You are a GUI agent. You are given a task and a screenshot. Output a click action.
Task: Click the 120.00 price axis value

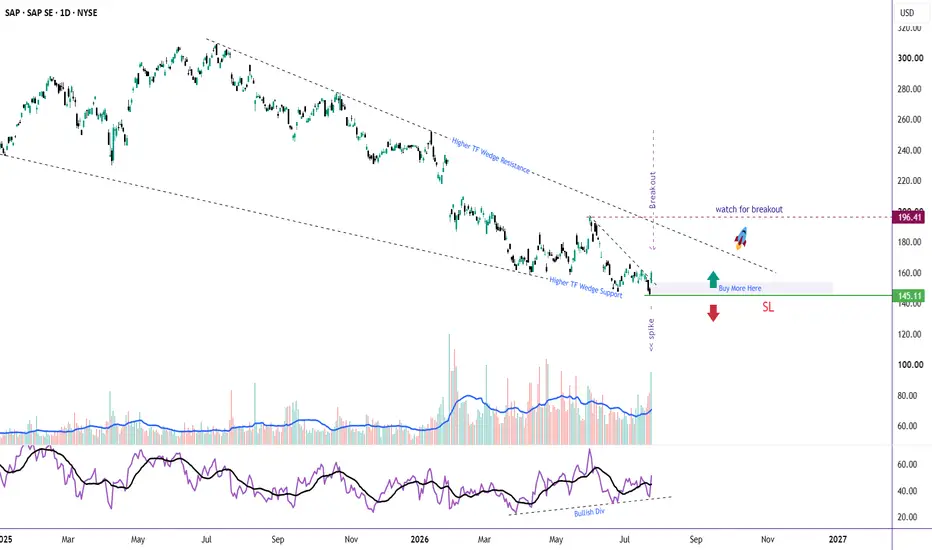910,334
